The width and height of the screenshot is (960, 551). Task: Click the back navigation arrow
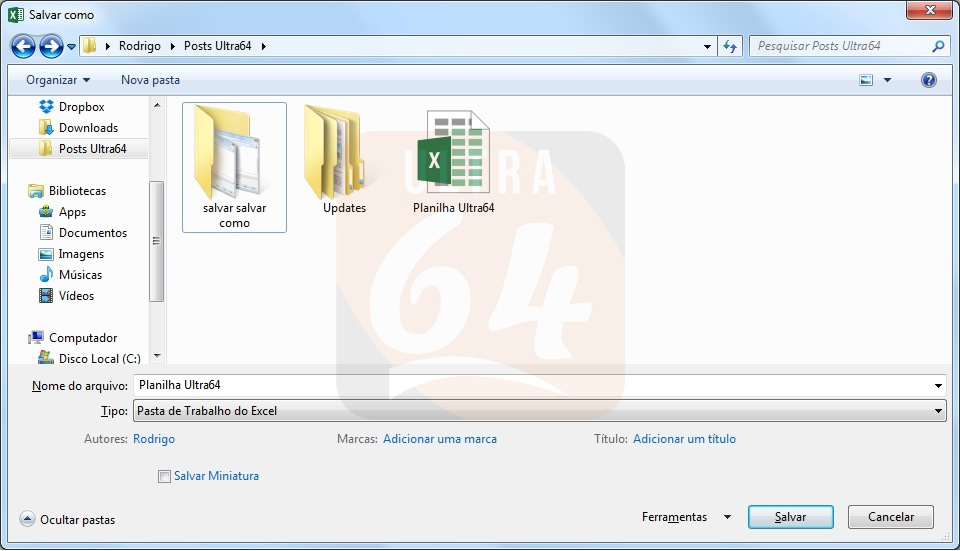[x=24, y=46]
